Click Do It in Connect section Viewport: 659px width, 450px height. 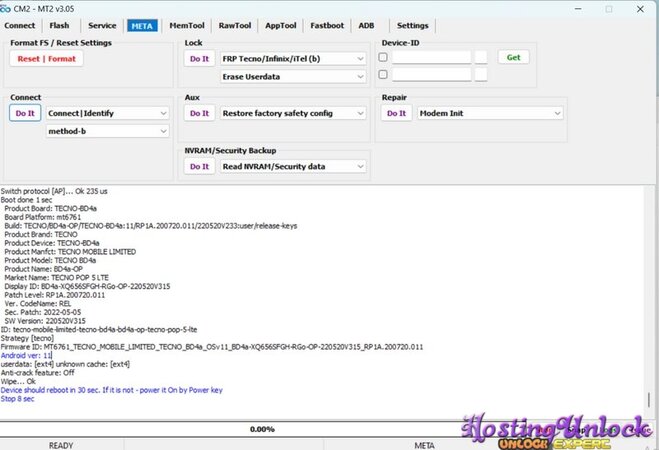tap(24, 113)
